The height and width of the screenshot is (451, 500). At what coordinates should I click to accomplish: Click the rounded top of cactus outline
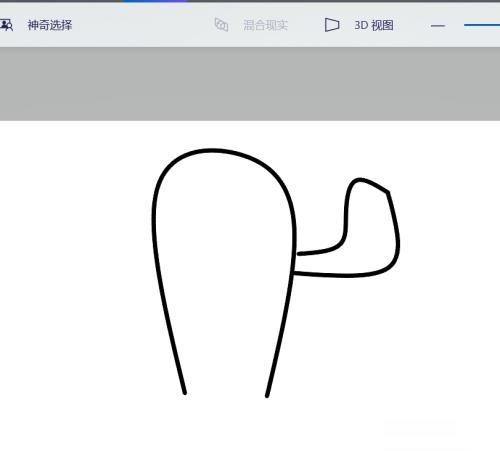click(213, 151)
